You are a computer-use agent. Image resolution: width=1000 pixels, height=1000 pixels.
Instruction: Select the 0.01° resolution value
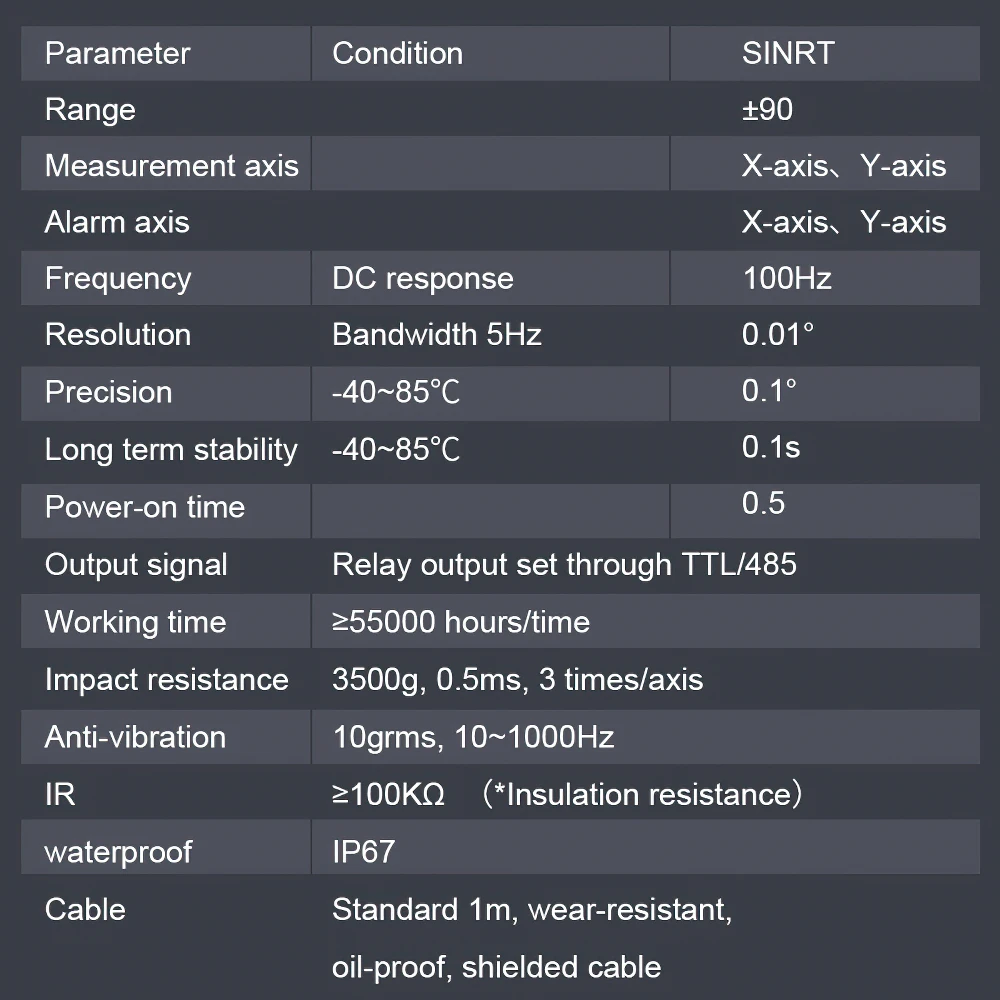(778, 335)
